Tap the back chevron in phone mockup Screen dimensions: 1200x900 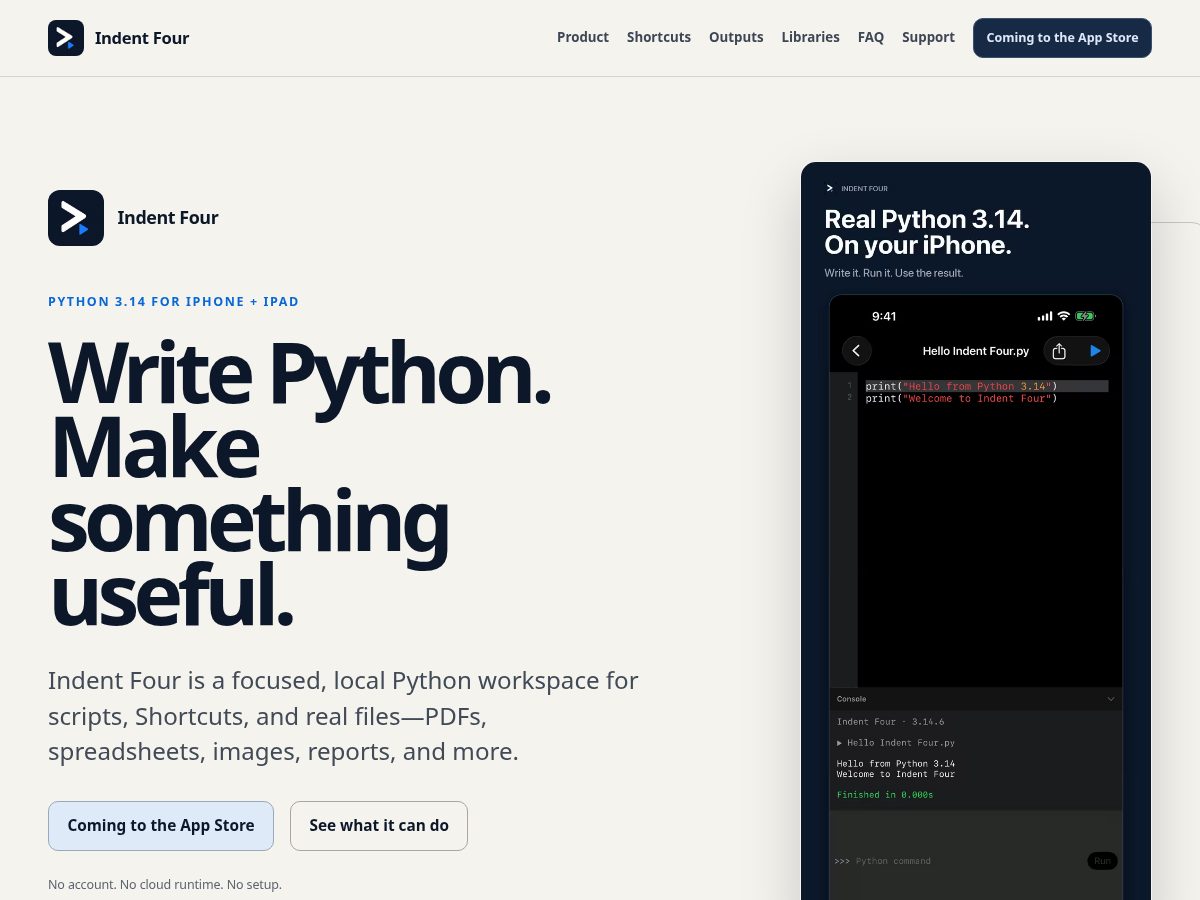click(x=856, y=351)
